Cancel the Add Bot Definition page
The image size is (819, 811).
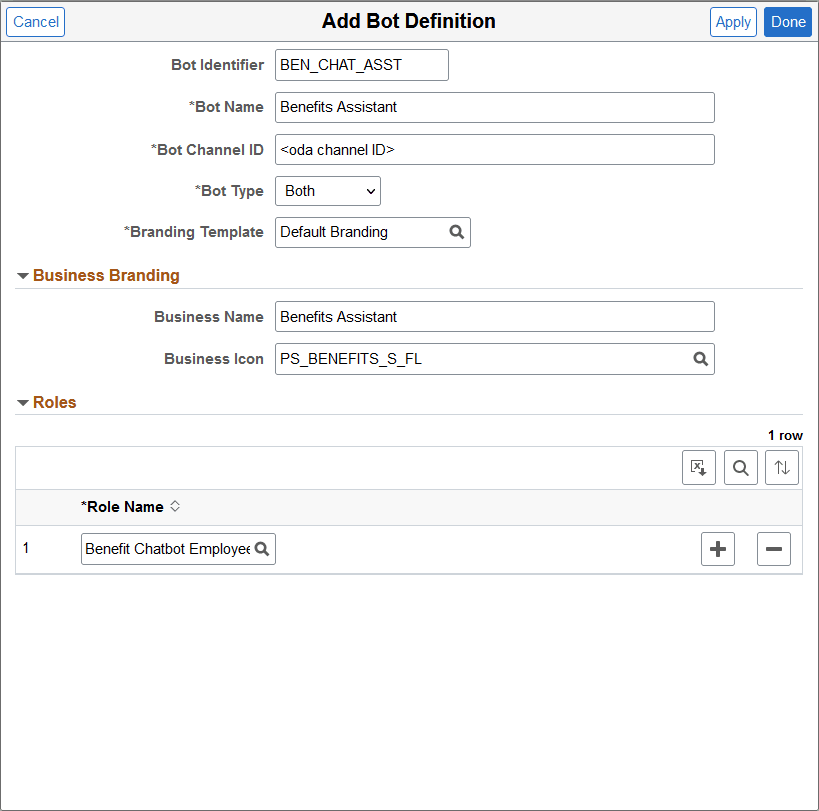pyautogui.click(x=35, y=21)
